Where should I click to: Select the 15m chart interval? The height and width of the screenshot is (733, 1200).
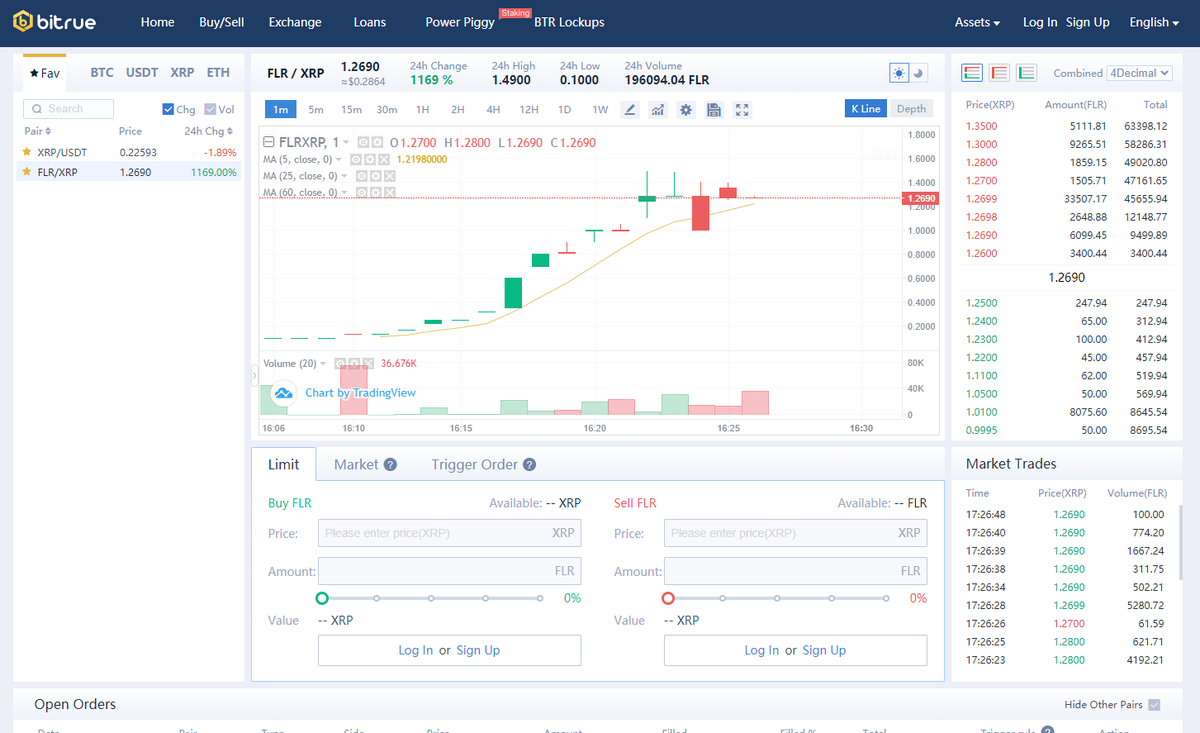[x=351, y=109]
